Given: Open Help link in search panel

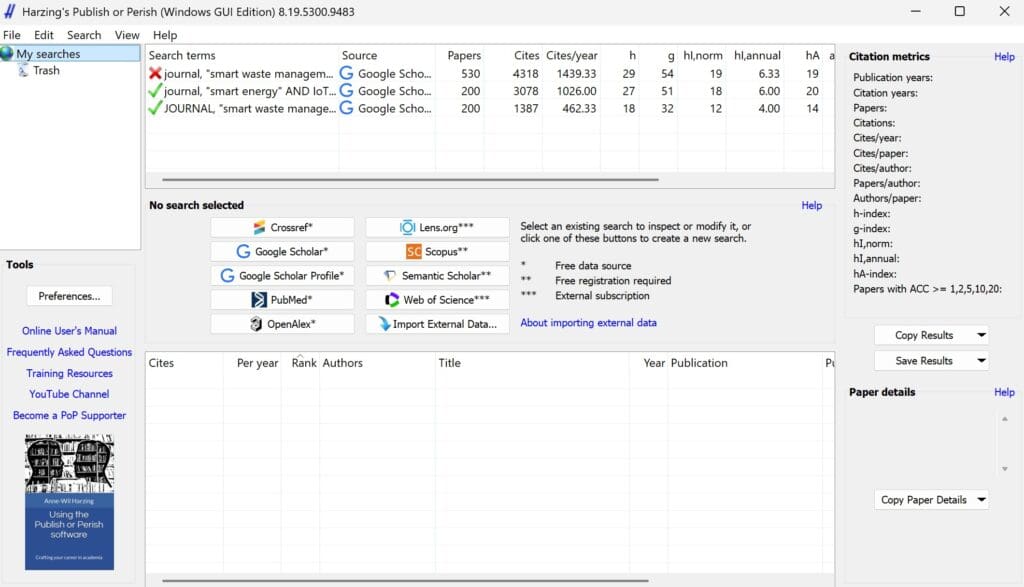Looking at the screenshot, I should (x=812, y=205).
